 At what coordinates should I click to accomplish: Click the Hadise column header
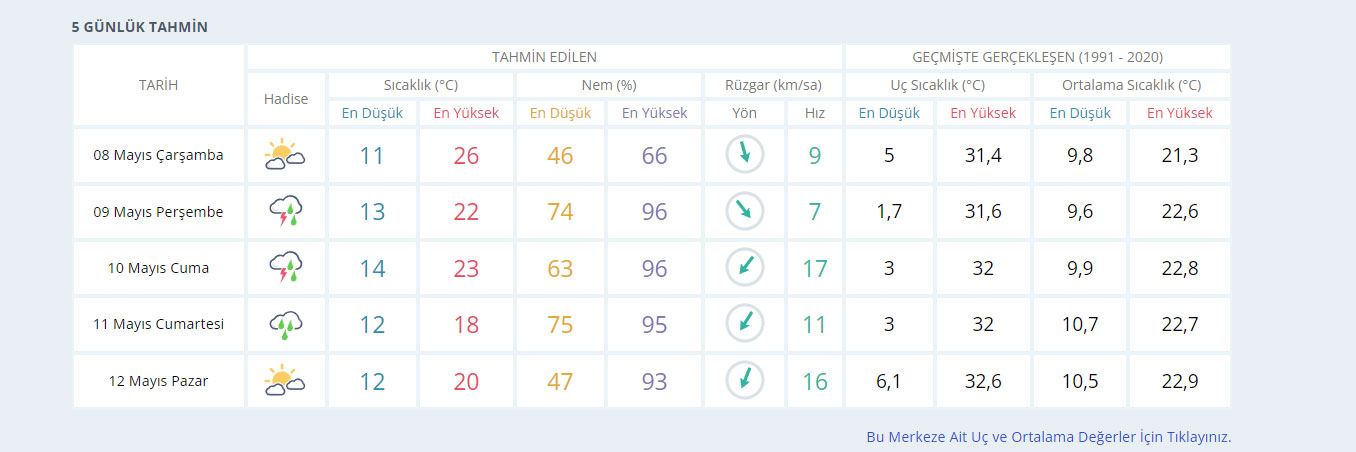tap(286, 99)
